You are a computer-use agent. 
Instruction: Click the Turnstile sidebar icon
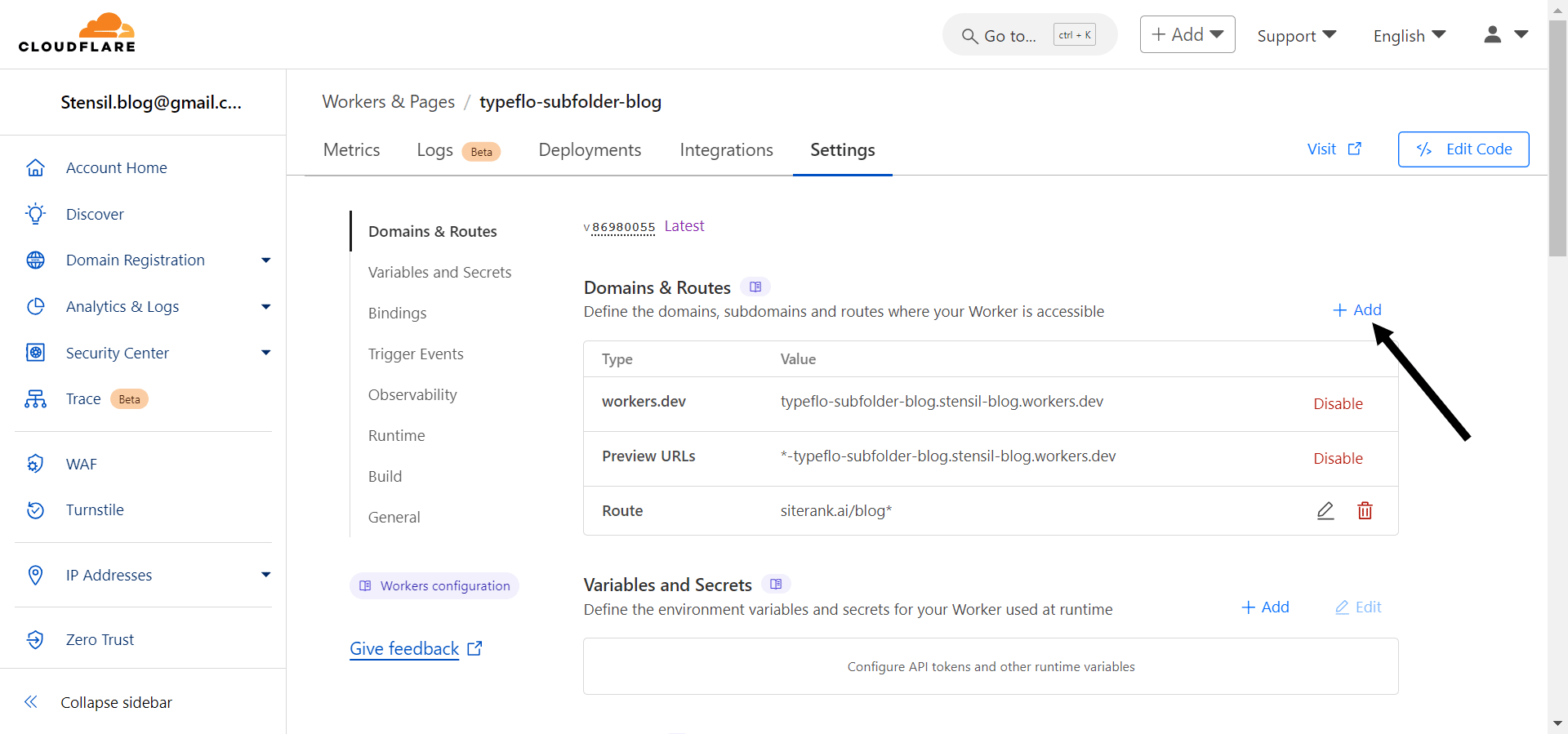[x=35, y=510]
